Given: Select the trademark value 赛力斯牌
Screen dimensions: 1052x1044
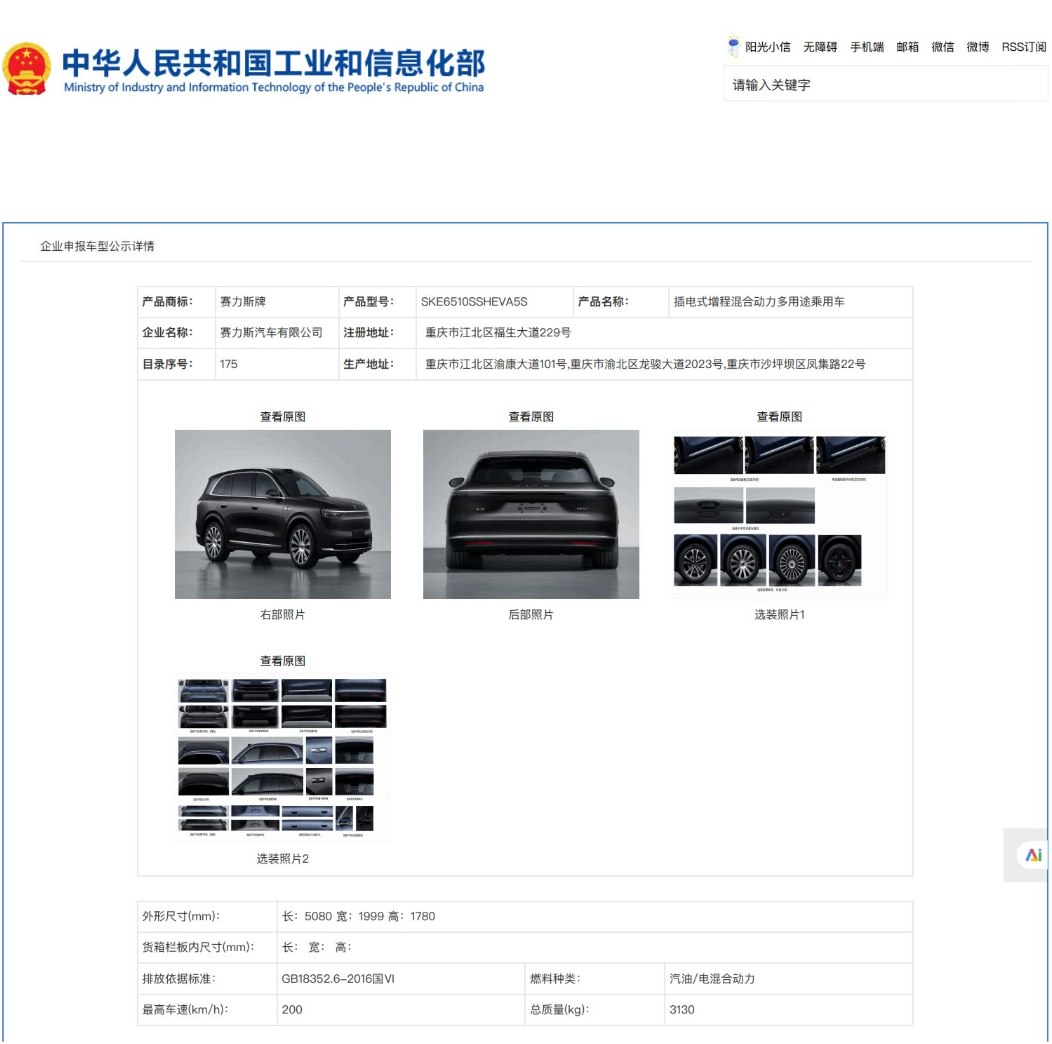Looking at the screenshot, I should pyautogui.click(x=243, y=302).
